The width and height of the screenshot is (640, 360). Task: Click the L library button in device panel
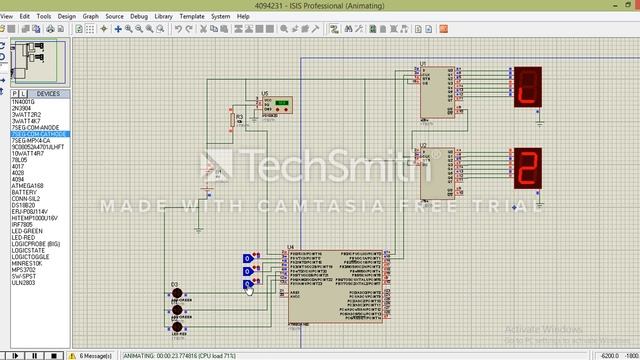click(23, 94)
